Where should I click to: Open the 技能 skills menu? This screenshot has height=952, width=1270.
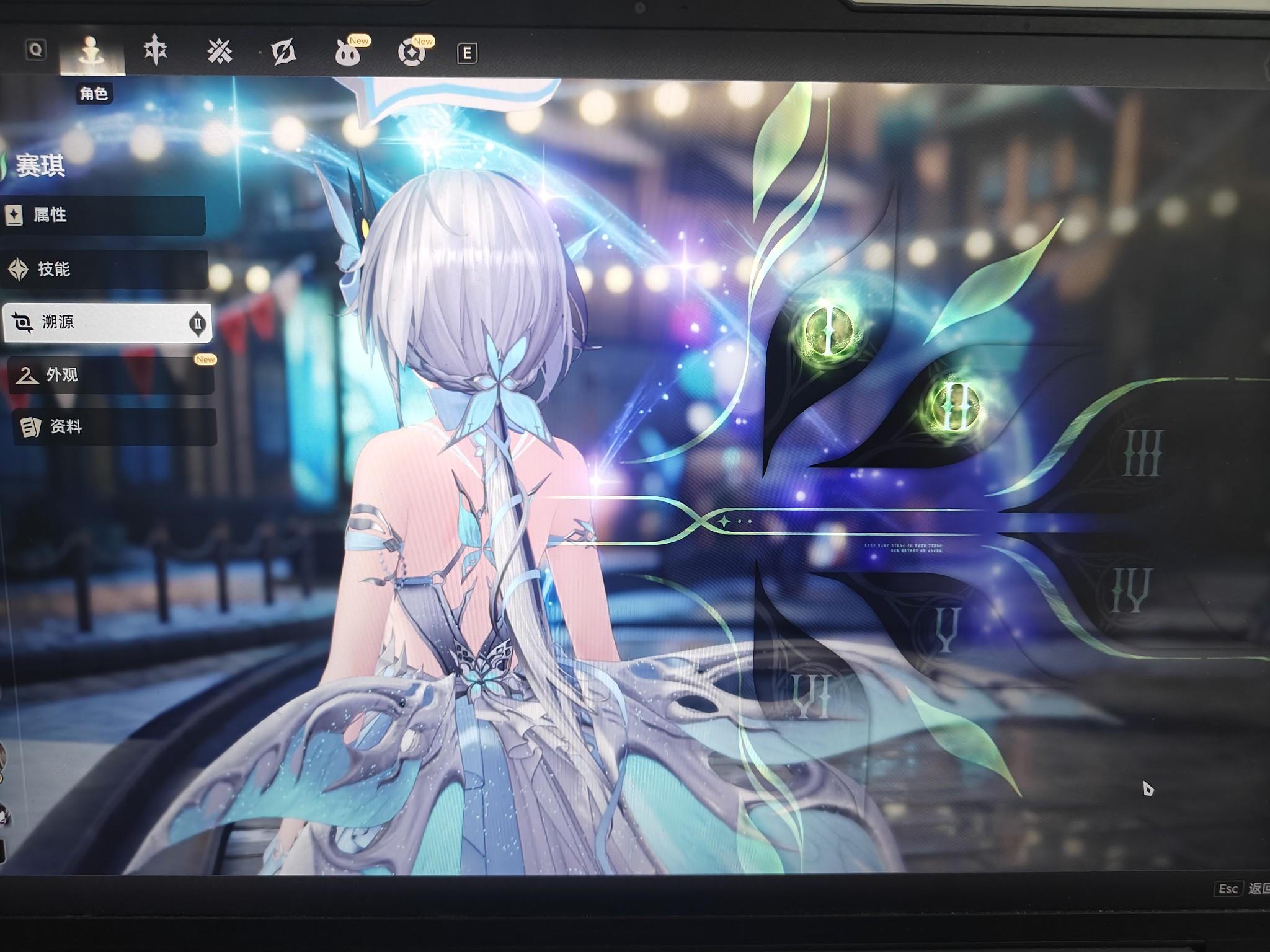coord(104,269)
